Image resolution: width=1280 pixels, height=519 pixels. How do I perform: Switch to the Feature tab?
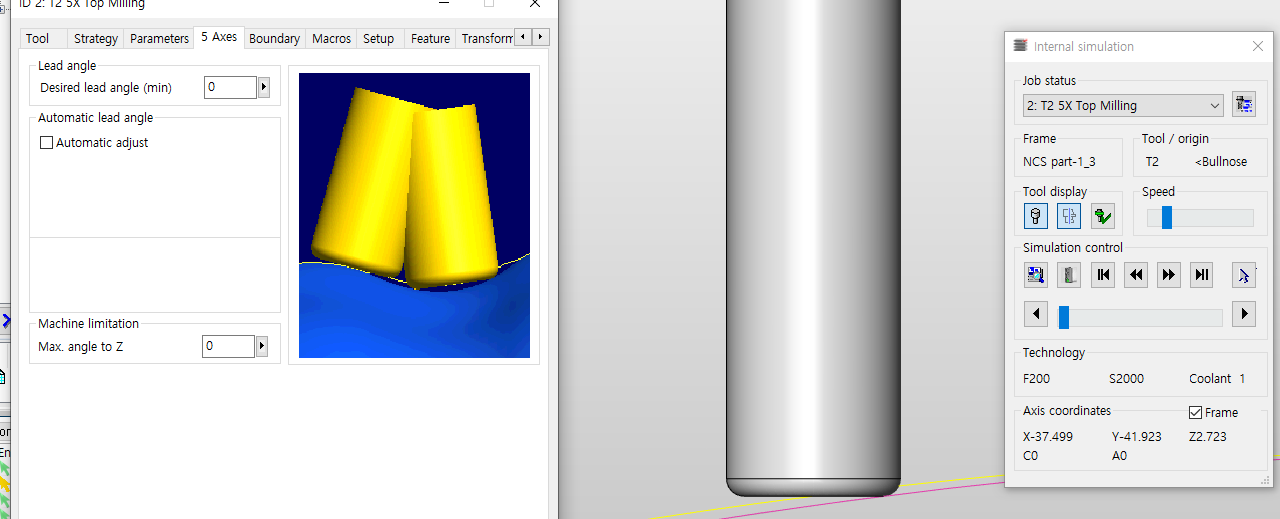point(430,38)
